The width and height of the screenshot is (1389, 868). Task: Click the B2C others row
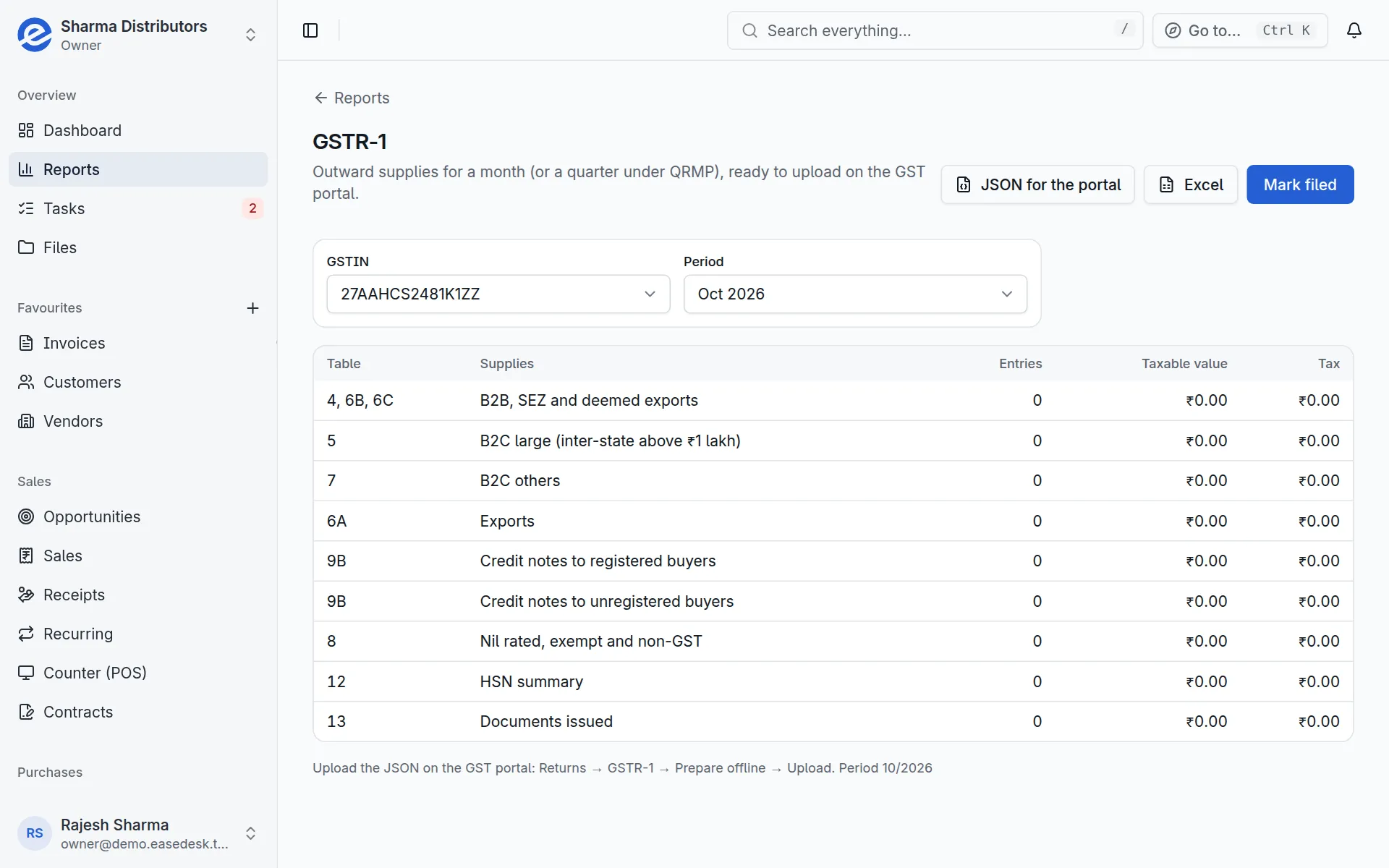coord(833,481)
